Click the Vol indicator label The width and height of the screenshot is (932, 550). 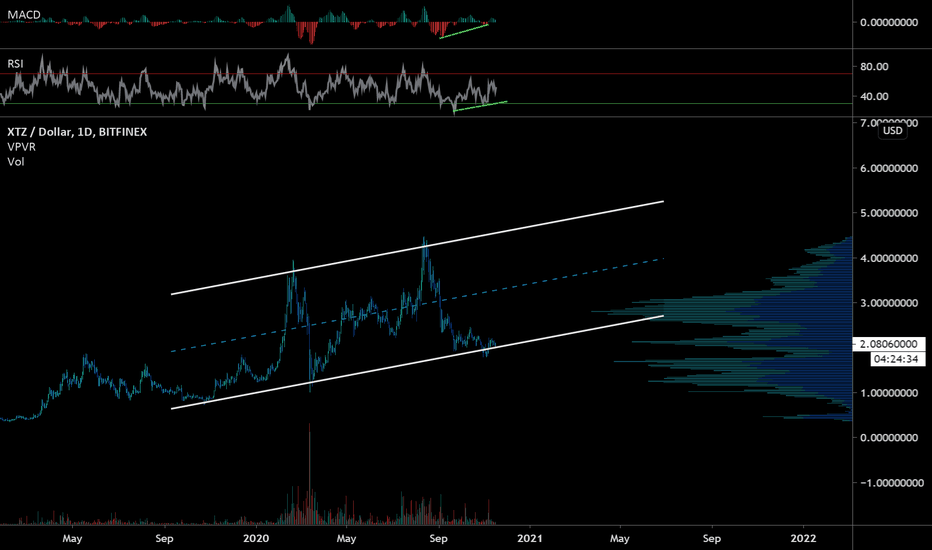coord(16,162)
